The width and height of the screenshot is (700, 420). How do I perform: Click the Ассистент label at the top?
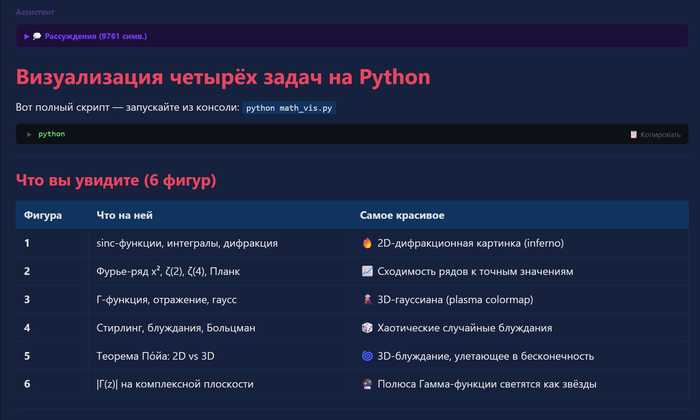coord(35,12)
